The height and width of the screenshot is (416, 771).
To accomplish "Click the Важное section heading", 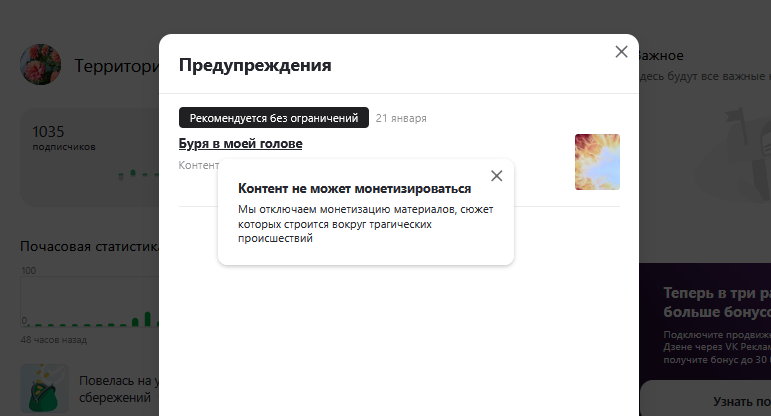I will pyautogui.click(x=660, y=56).
